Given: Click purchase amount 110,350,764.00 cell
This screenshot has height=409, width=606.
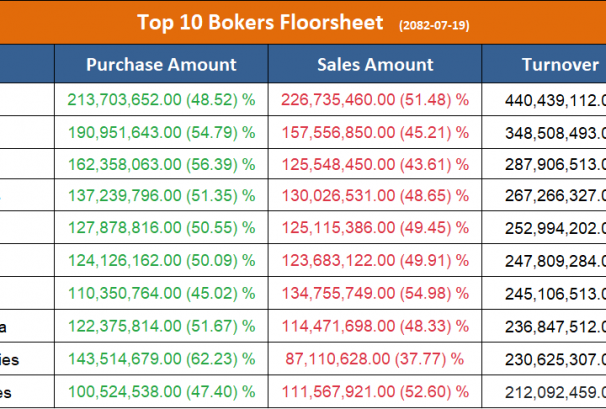Looking at the screenshot, I should (161, 294).
